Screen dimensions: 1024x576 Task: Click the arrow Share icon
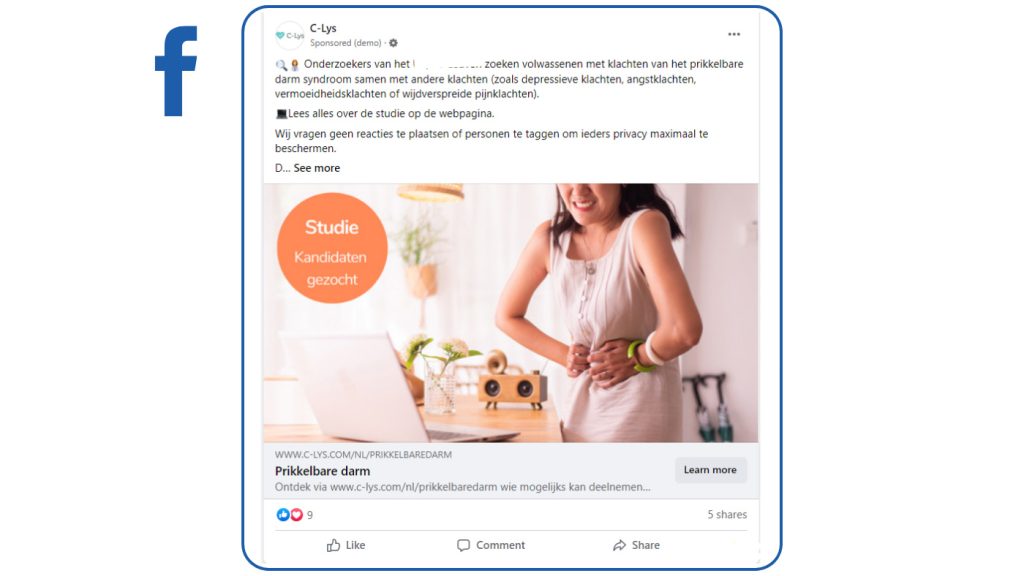619,545
